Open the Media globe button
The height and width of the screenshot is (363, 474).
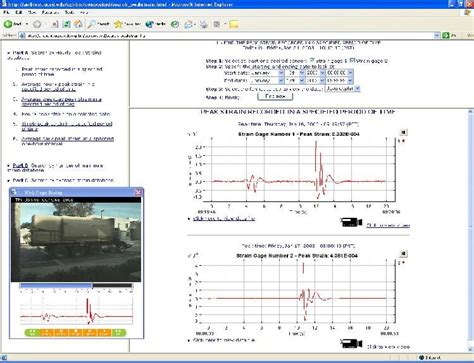(x=155, y=24)
